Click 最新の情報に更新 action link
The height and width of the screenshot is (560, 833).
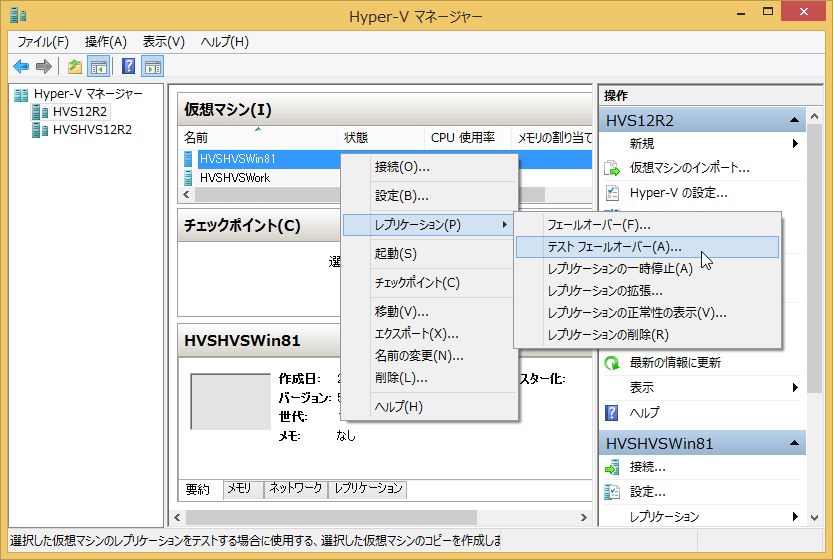[x=675, y=363]
